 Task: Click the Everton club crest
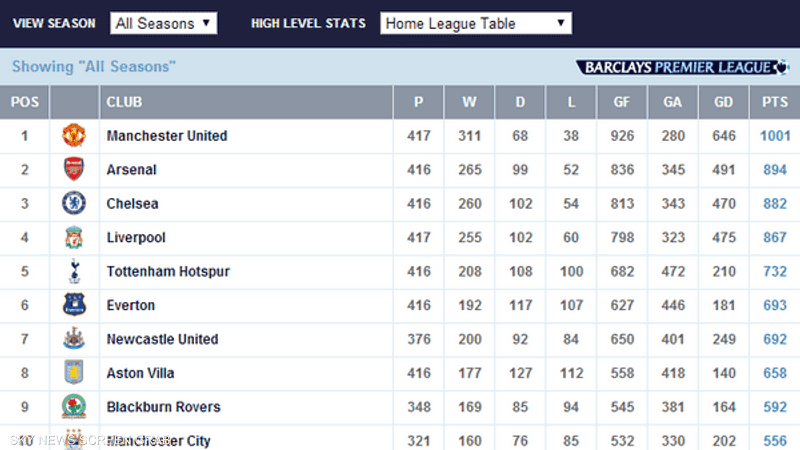coord(74,305)
